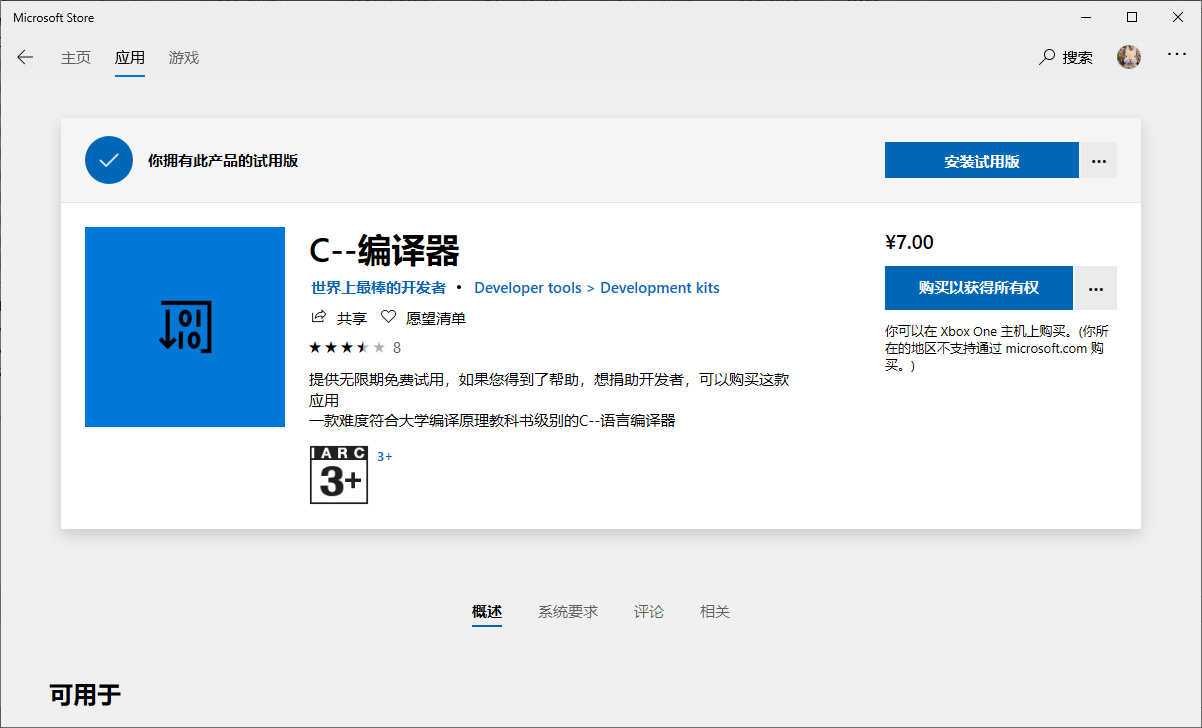
Task: Click the C--编译器 title text
Action: pyautogui.click(x=385, y=252)
